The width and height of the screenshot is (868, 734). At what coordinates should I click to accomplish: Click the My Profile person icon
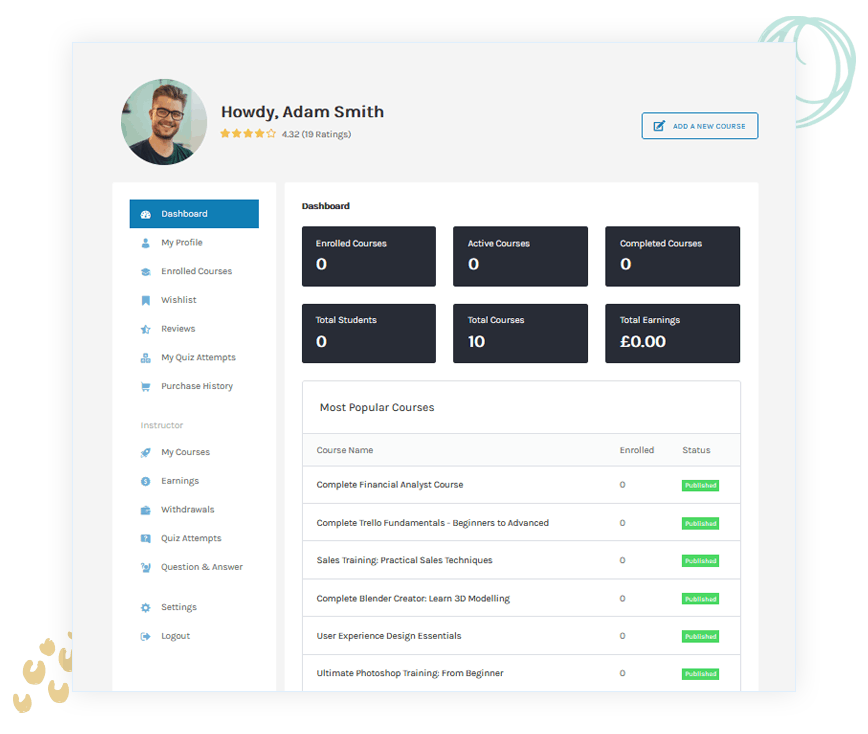coord(145,243)
